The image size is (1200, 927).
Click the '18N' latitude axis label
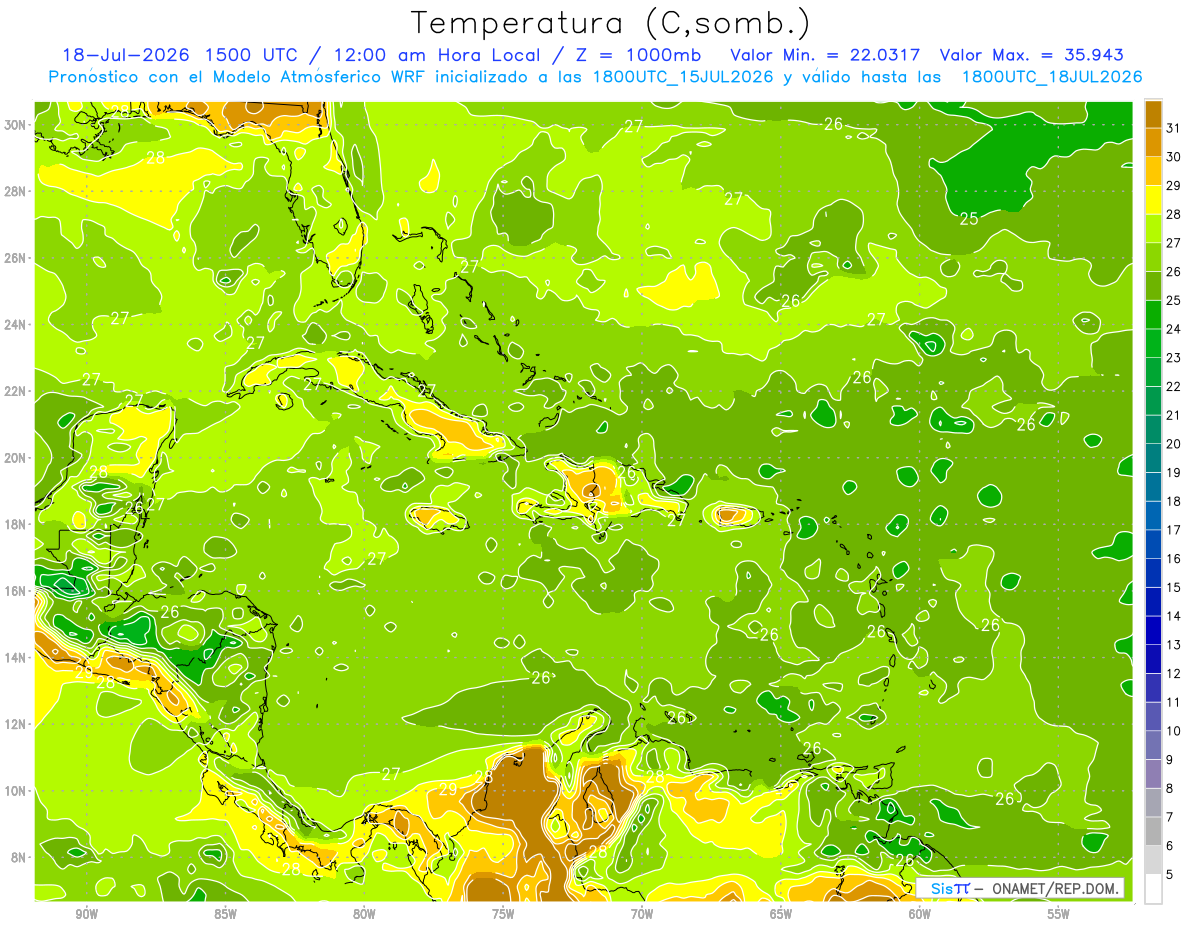tap(17, 524)
